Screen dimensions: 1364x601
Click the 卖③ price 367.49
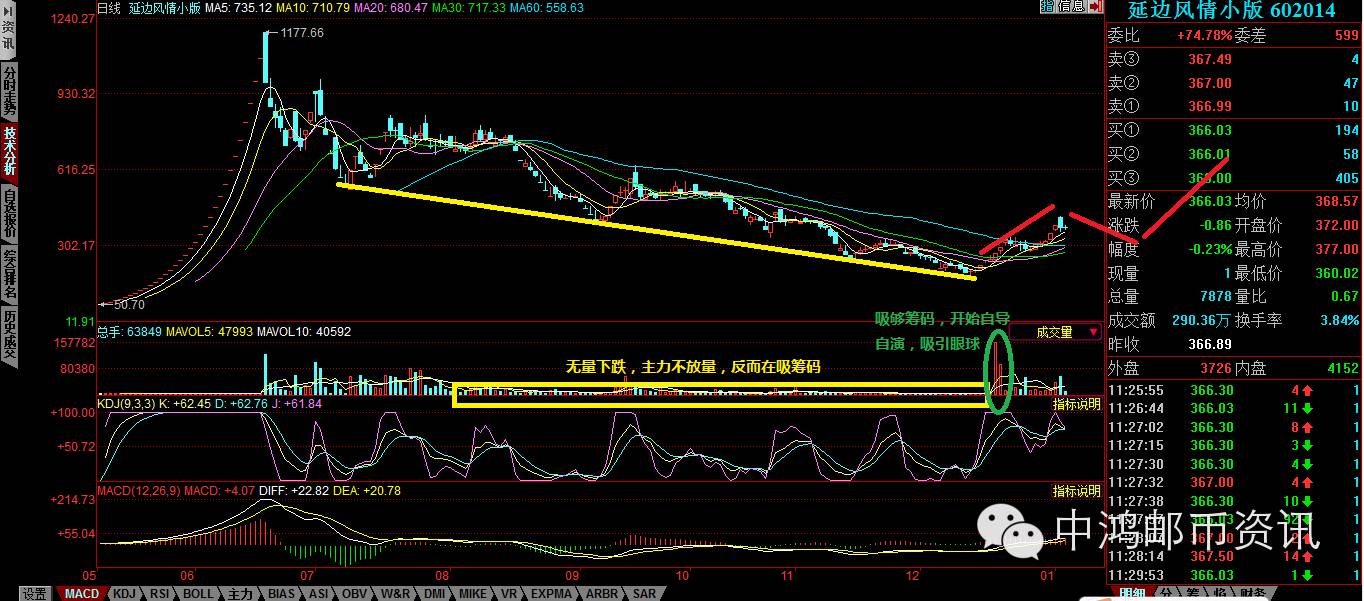(x=1209, y=59)
